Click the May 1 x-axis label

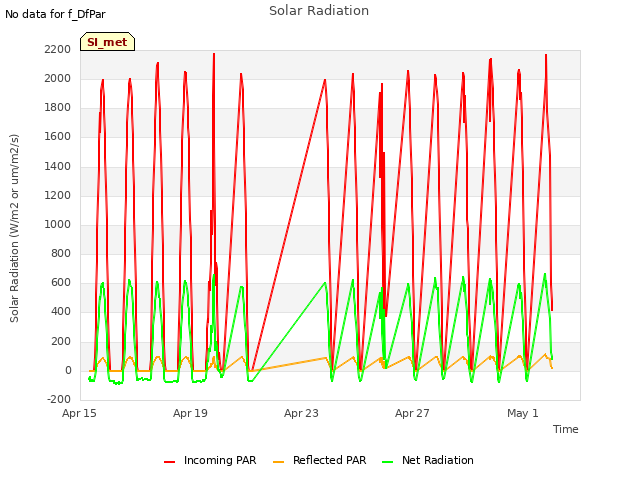523,413
